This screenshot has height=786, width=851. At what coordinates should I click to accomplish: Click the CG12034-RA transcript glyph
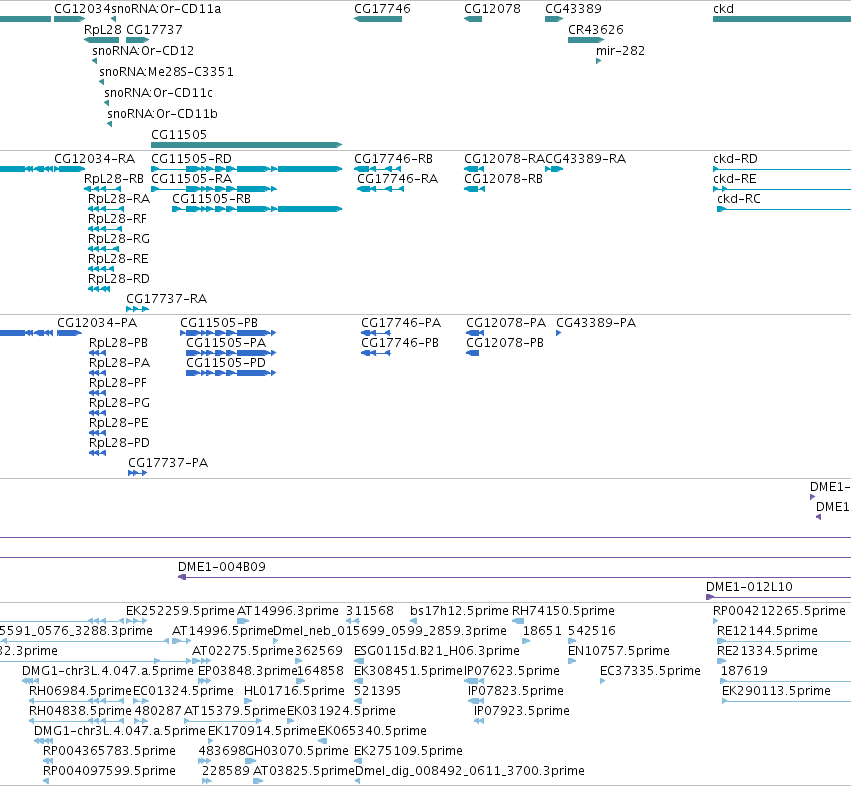(70, 169)
